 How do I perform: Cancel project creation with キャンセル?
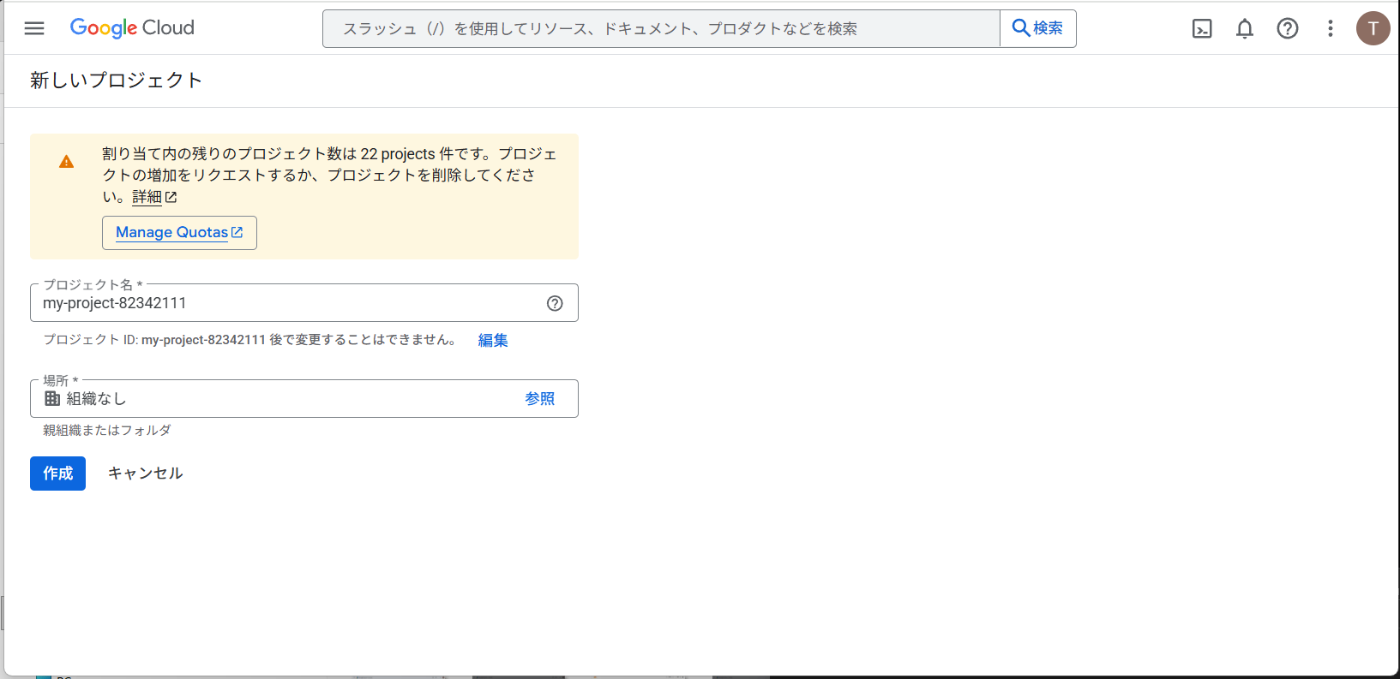(145, 473)
